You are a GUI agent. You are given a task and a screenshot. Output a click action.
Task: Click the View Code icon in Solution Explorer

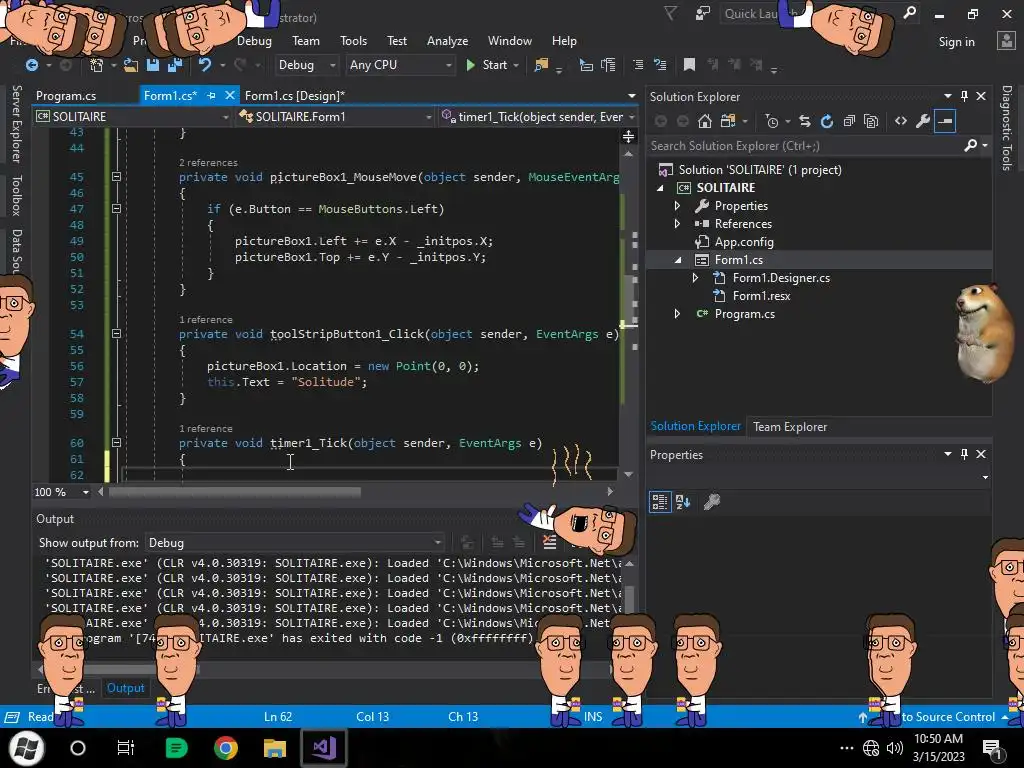pos(901,121)
